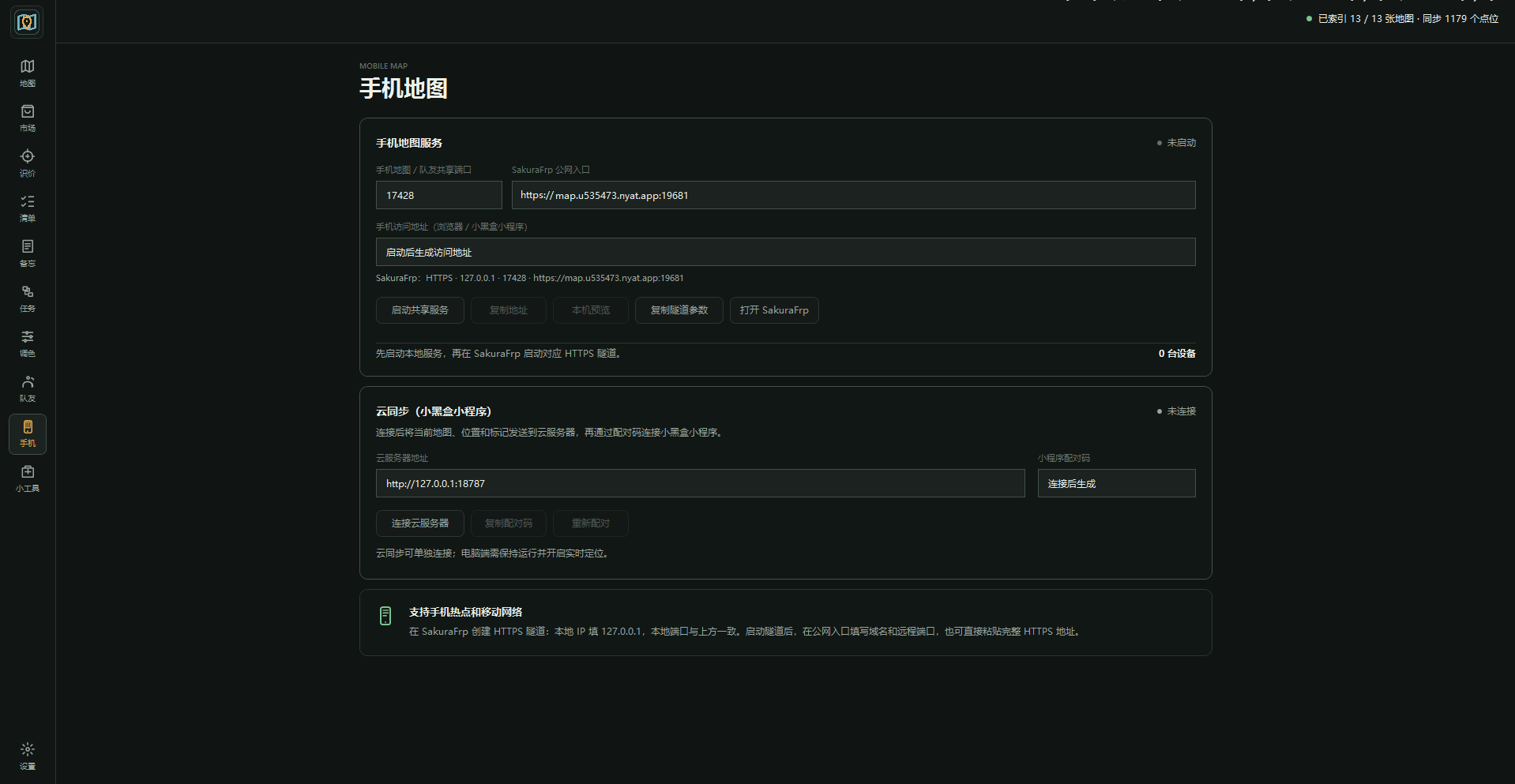Open the 备忘 (Memo) sidebar section

[x=28, y=253]
